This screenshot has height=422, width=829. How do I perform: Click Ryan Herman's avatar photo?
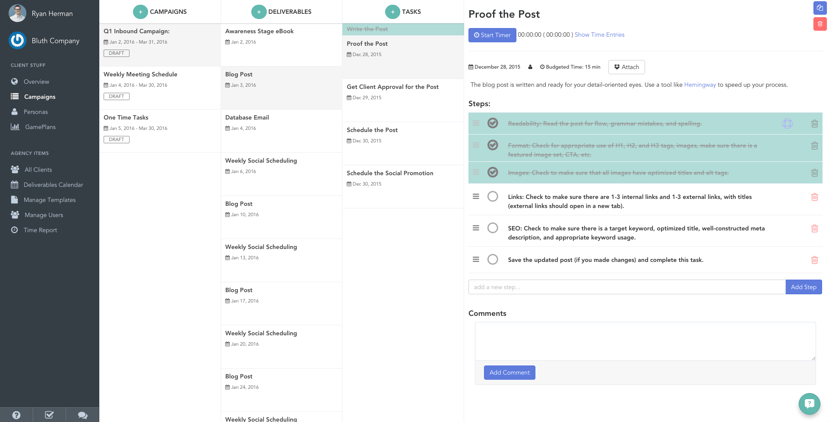(x=17, y=13)
